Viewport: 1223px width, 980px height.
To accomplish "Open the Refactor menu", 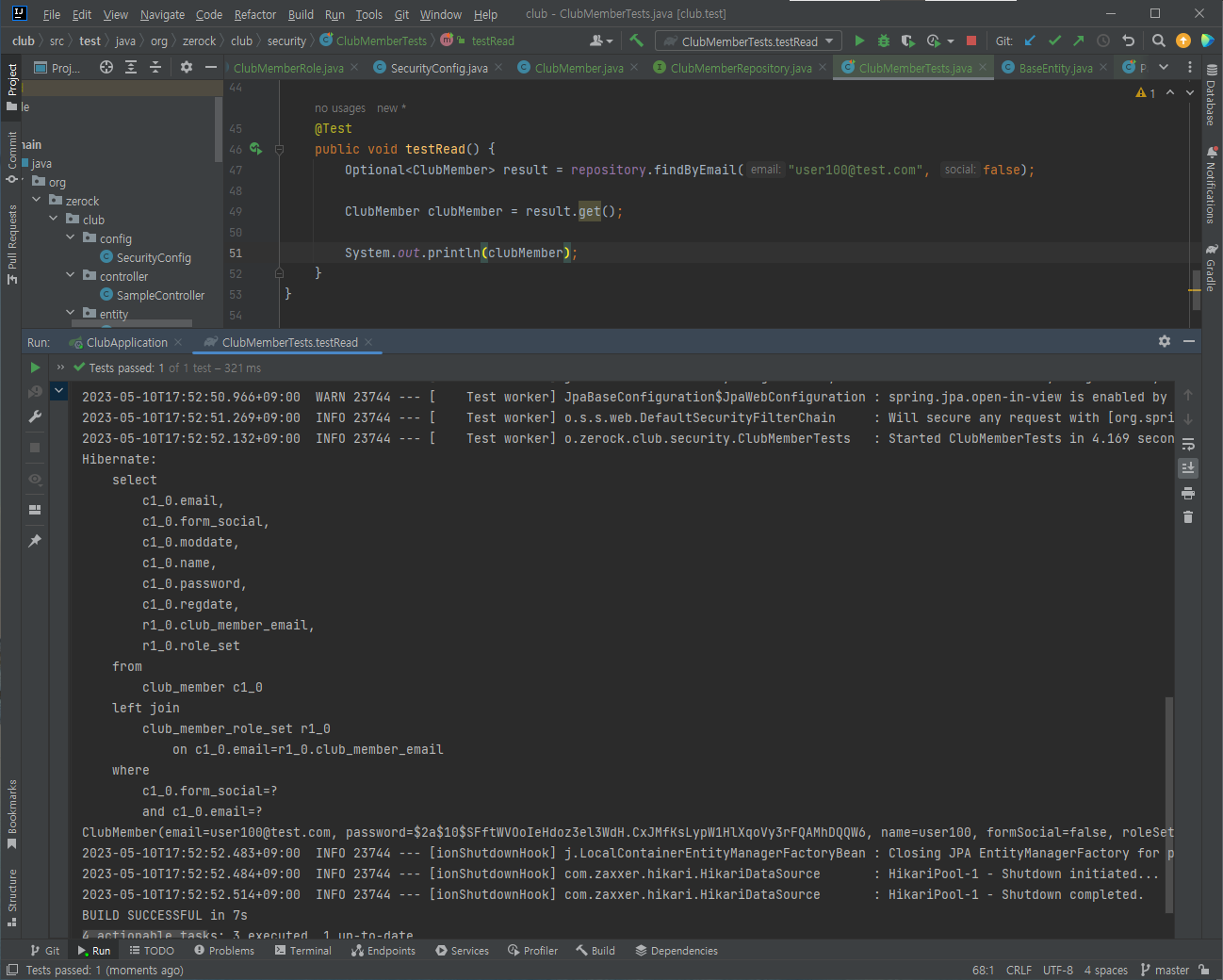I will pyautogui.click(x=255, y=14).
